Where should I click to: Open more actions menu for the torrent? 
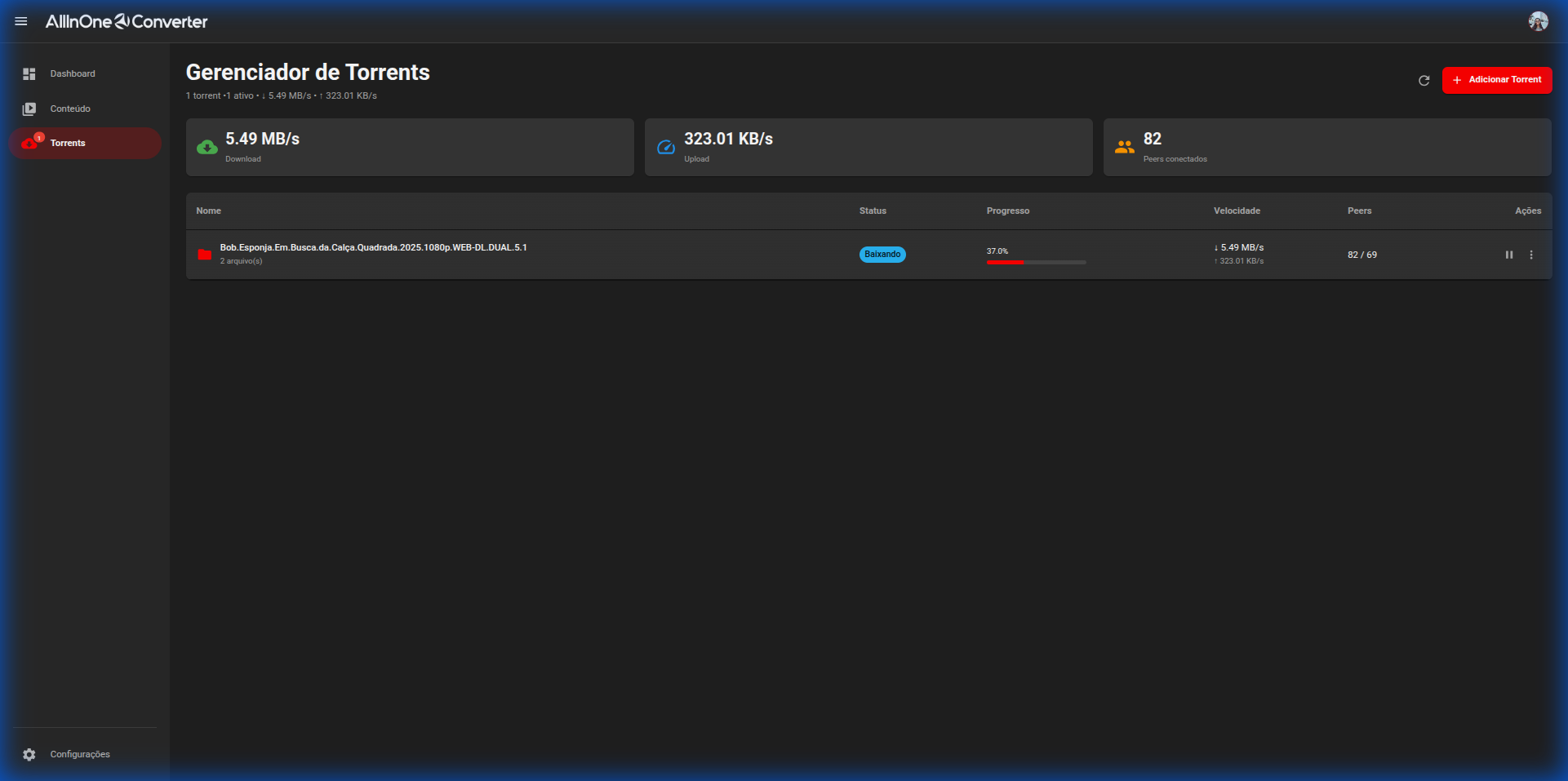click(1530, 255)
